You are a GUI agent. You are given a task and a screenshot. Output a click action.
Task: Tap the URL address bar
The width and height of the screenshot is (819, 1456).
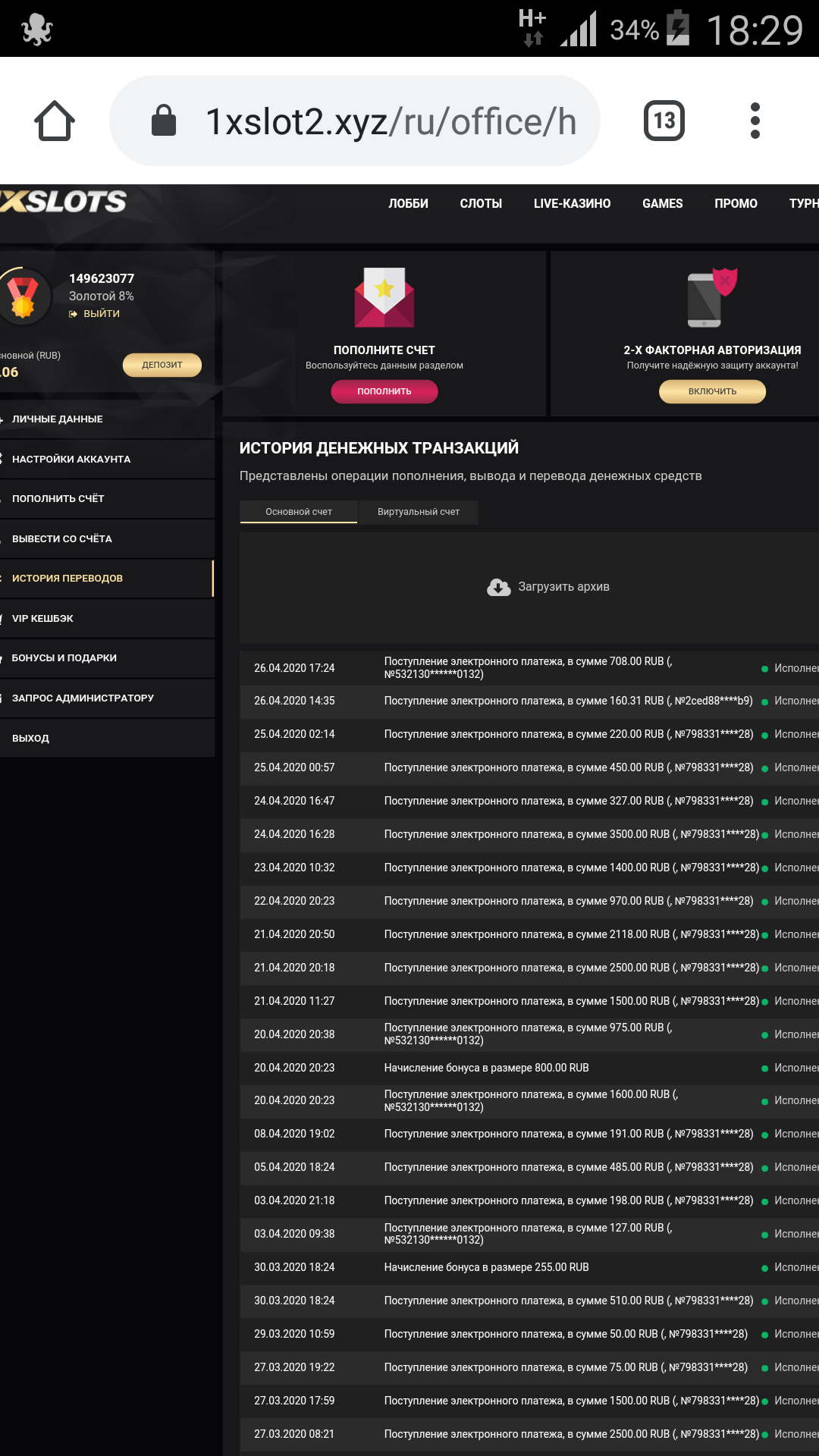point(391,121)
